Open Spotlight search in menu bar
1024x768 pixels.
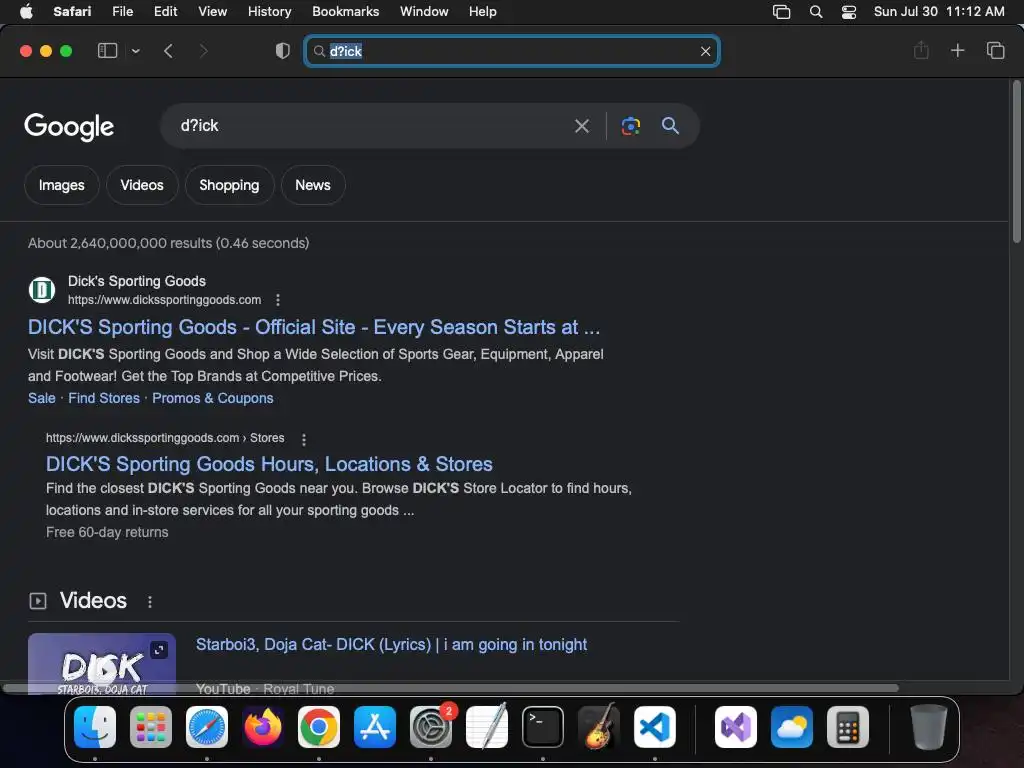816,12
